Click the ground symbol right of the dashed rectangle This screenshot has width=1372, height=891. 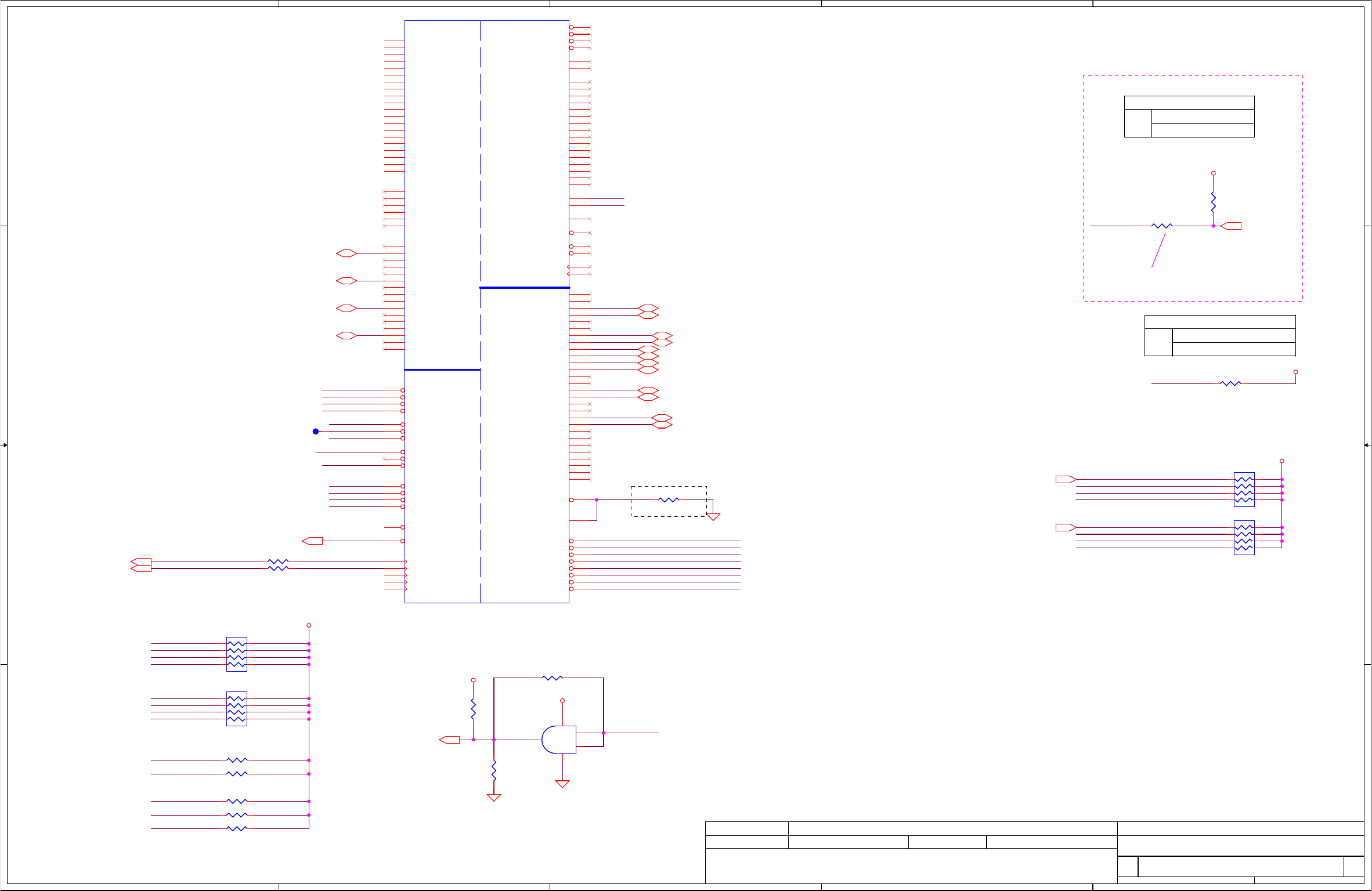click(x=713, y=516)
